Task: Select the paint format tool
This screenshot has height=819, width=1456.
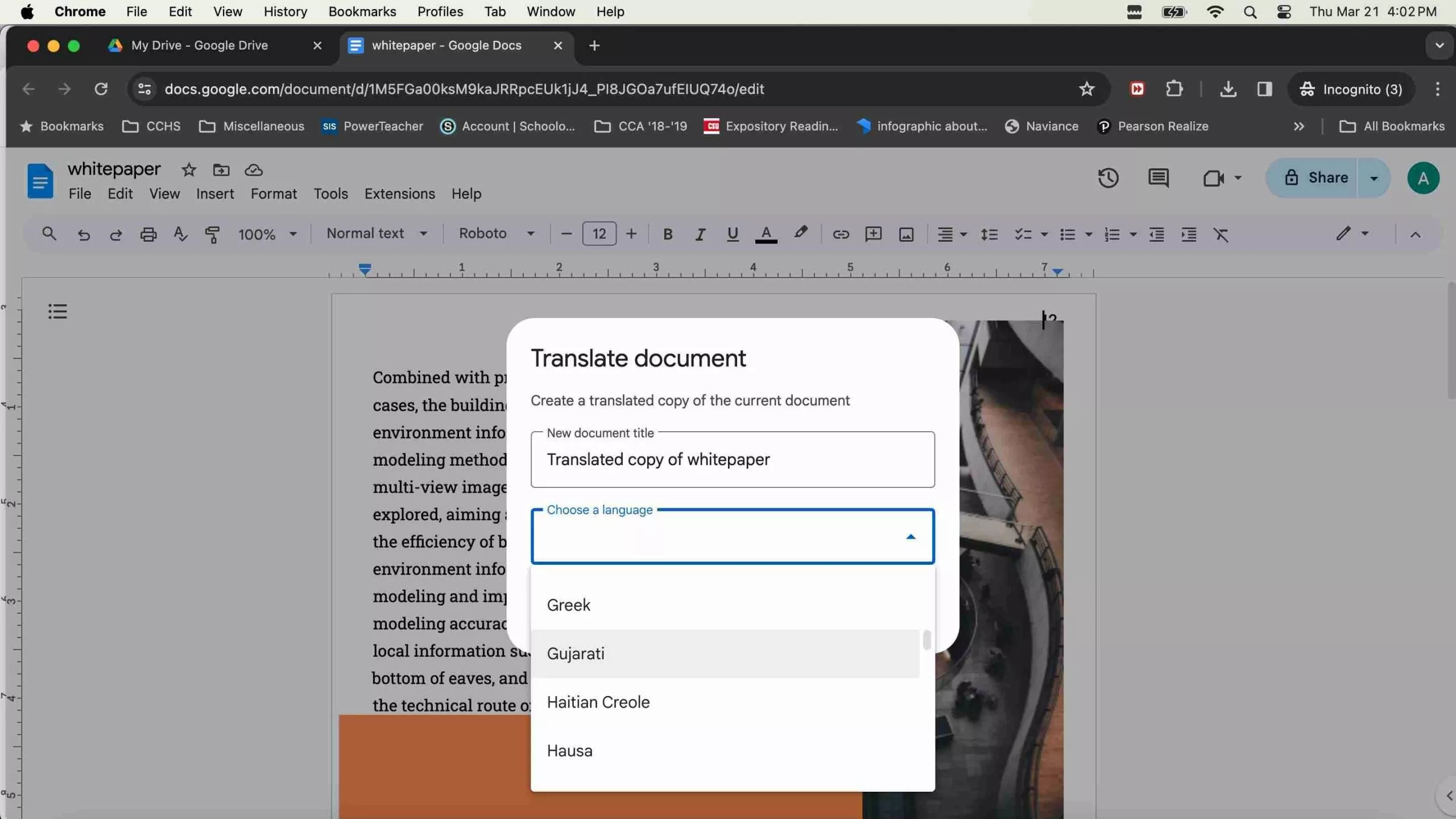Action: [212, 234]
